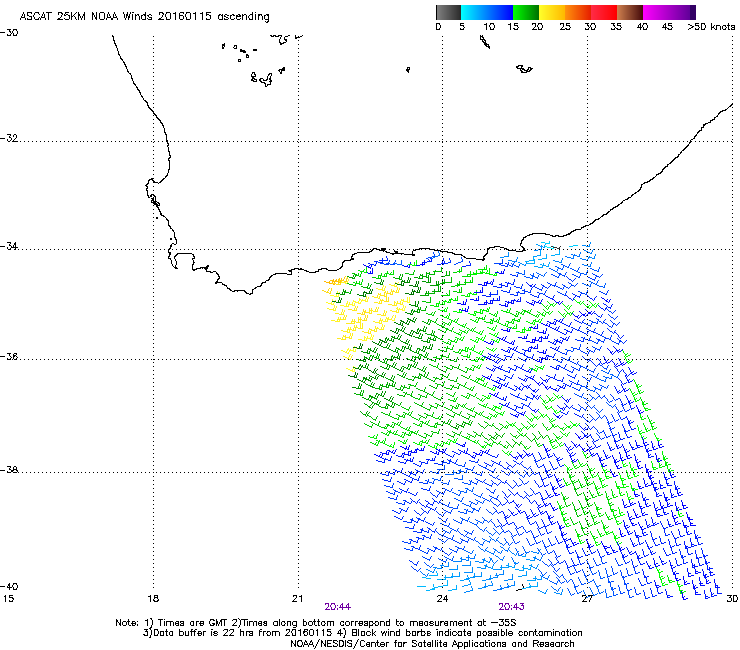Click the '18' longitude axis label
Image resolution: width=740 pixels, height=650 pixels.
pyautogui.click(x=153, y=599)
